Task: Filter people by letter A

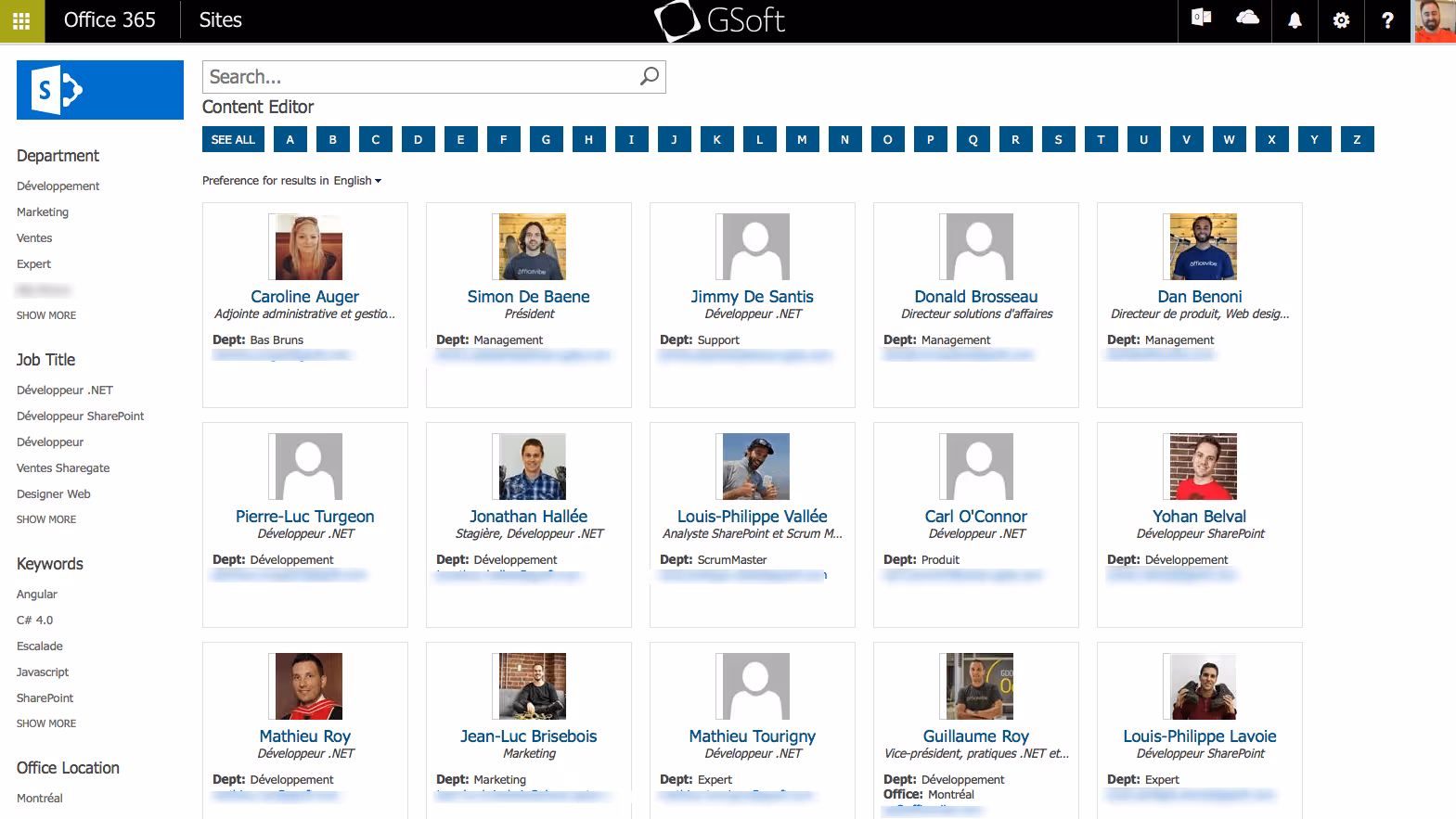Action: [x=290, y=139]
